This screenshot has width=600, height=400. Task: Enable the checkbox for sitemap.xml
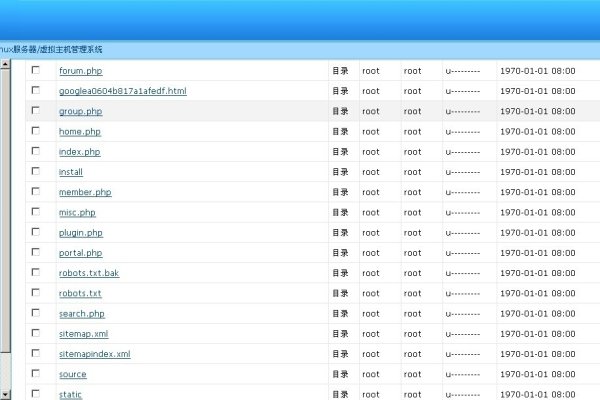click(x=36, y=333)
